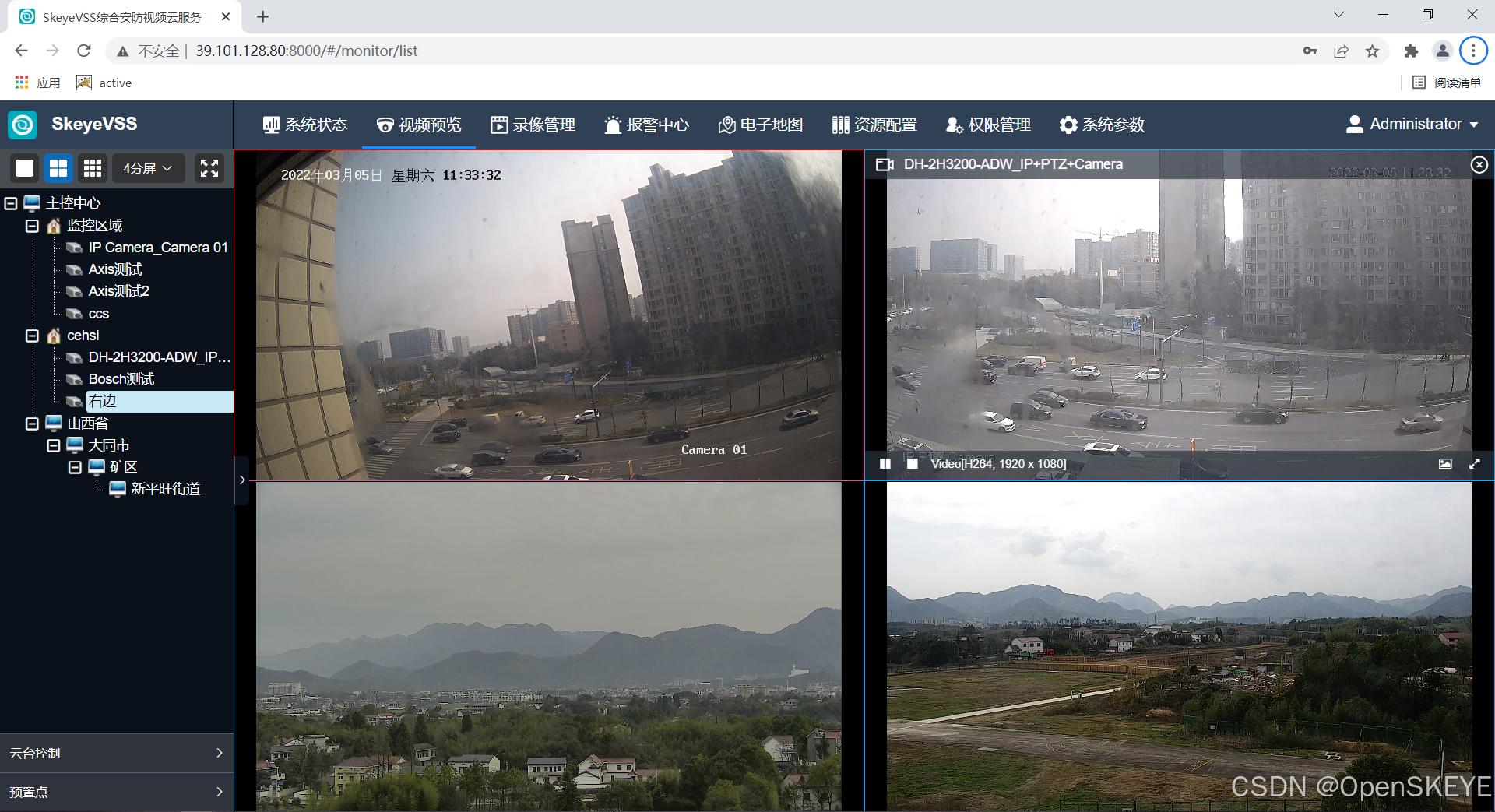Open the 资源配置 tab

point(874,125)
